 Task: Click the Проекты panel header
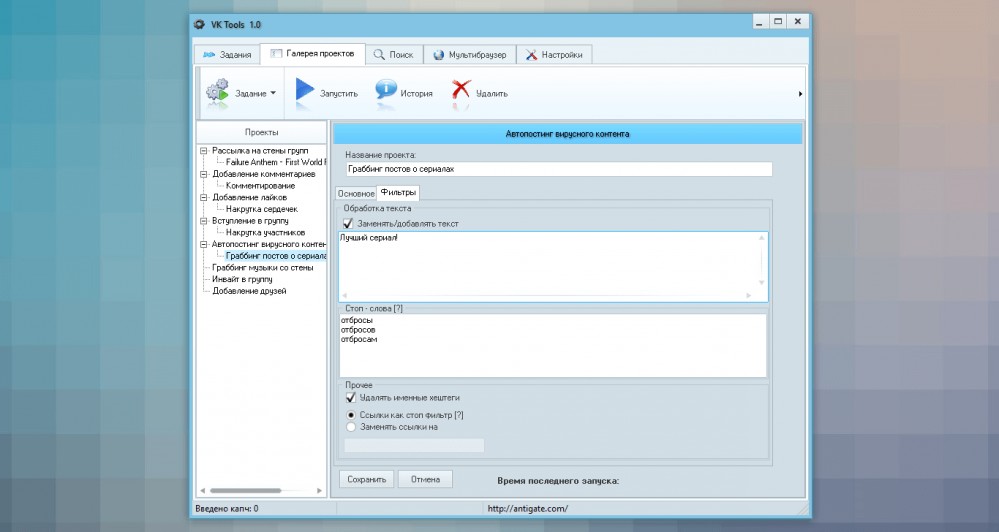pyautogui.click(x=261, y=133)
